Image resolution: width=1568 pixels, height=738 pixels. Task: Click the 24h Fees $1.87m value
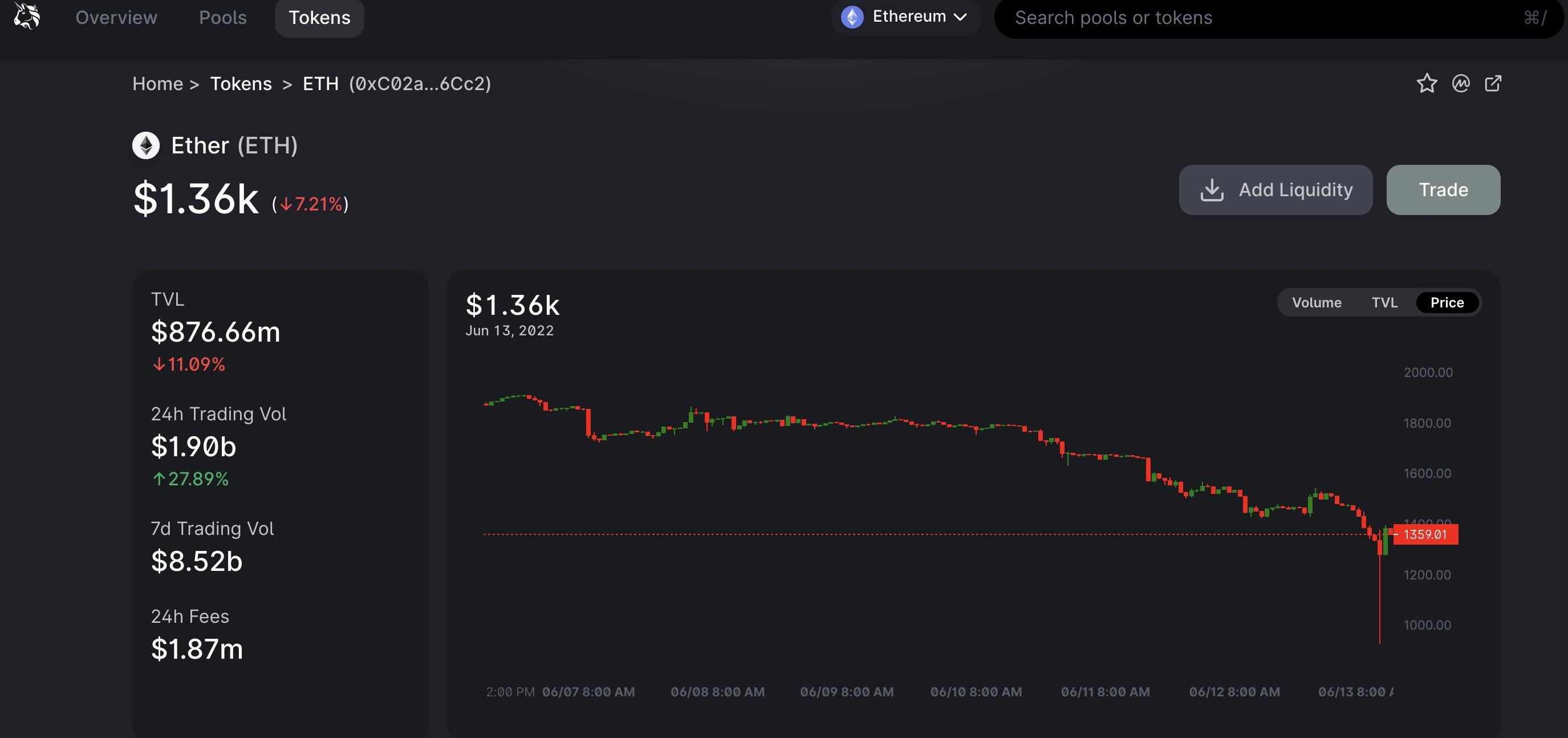tap(197, 649)
